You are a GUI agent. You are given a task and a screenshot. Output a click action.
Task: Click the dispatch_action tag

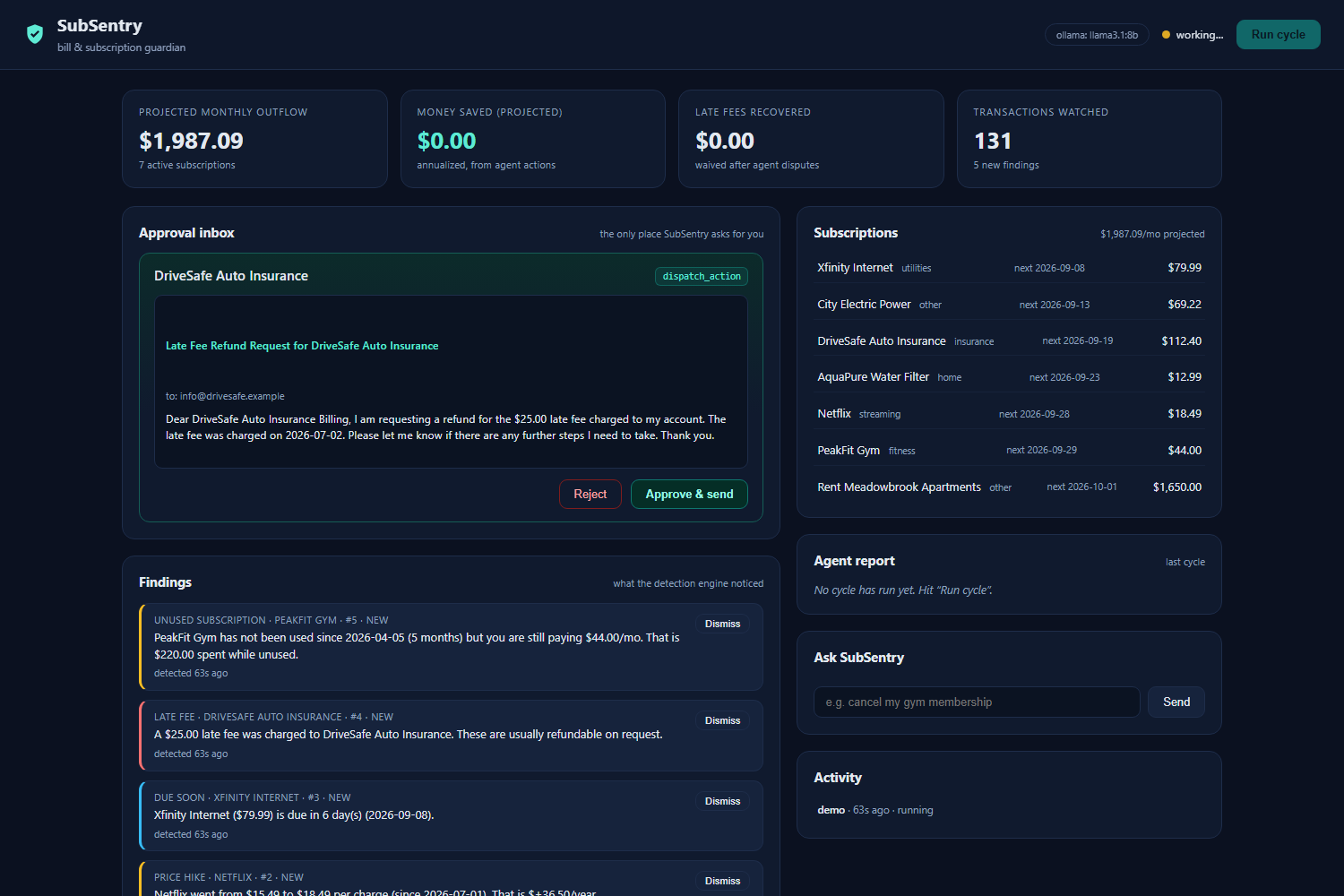(x=702, y=276)
